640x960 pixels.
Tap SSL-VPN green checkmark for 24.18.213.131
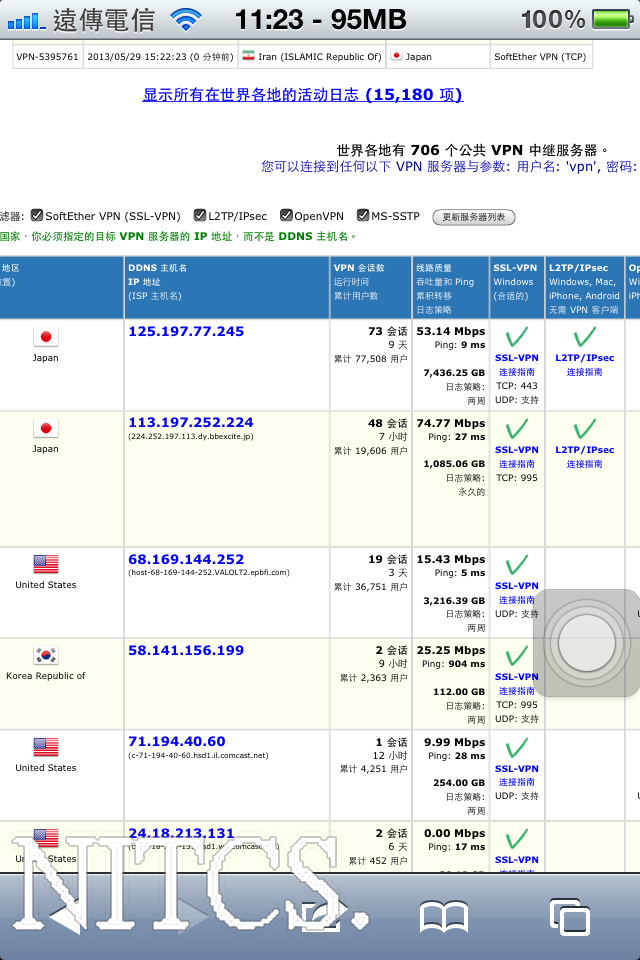[x=516, y=838]
